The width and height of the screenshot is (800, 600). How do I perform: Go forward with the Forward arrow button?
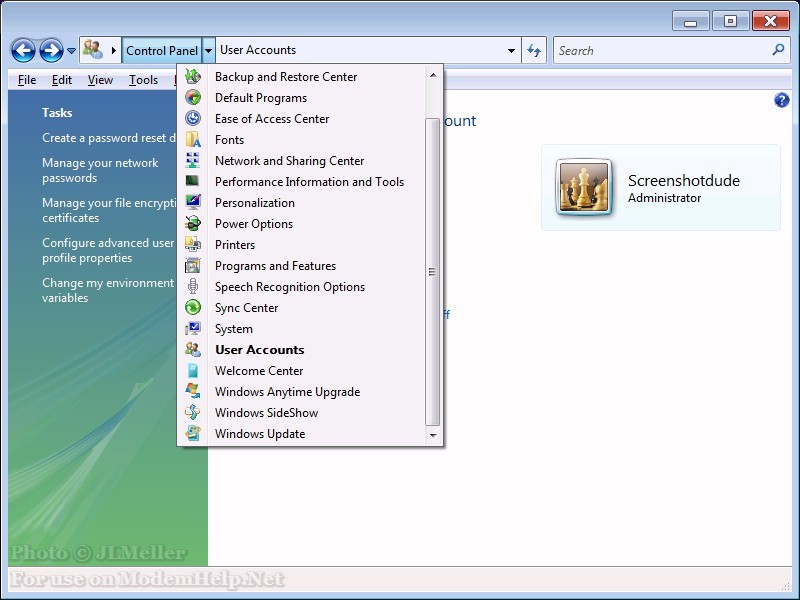[x=52, y=51]
